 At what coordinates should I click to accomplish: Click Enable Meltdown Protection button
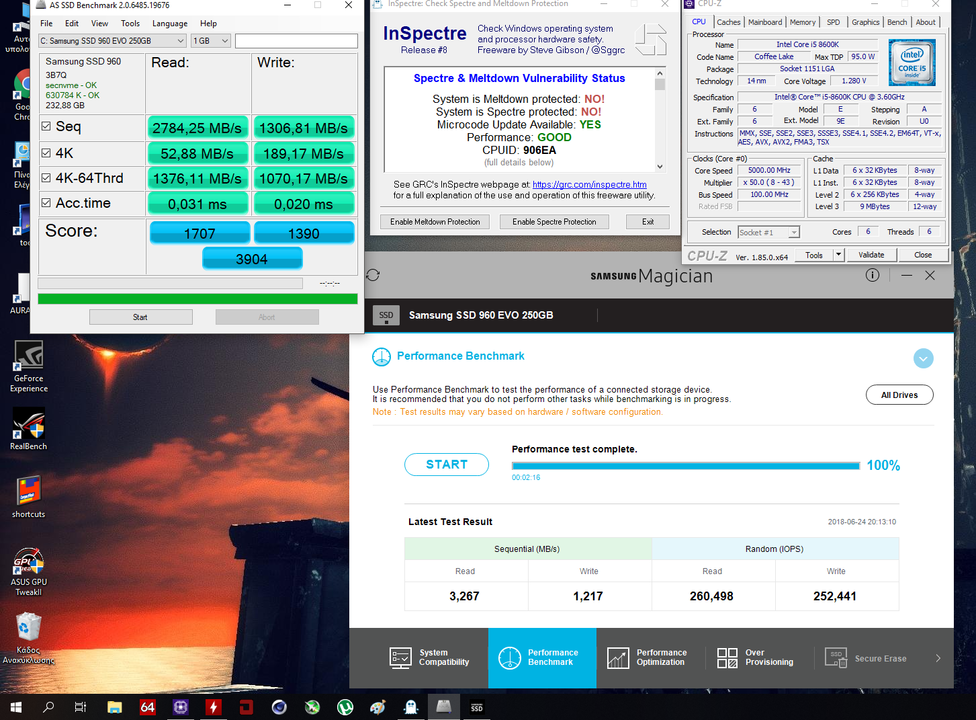pyautogui.click(x=435, y=222)
